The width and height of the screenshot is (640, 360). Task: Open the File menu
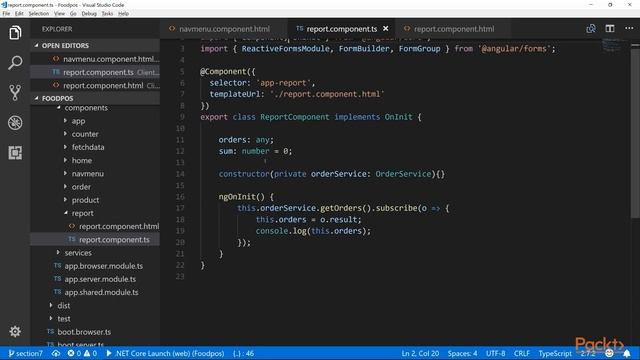click(6, 13)
